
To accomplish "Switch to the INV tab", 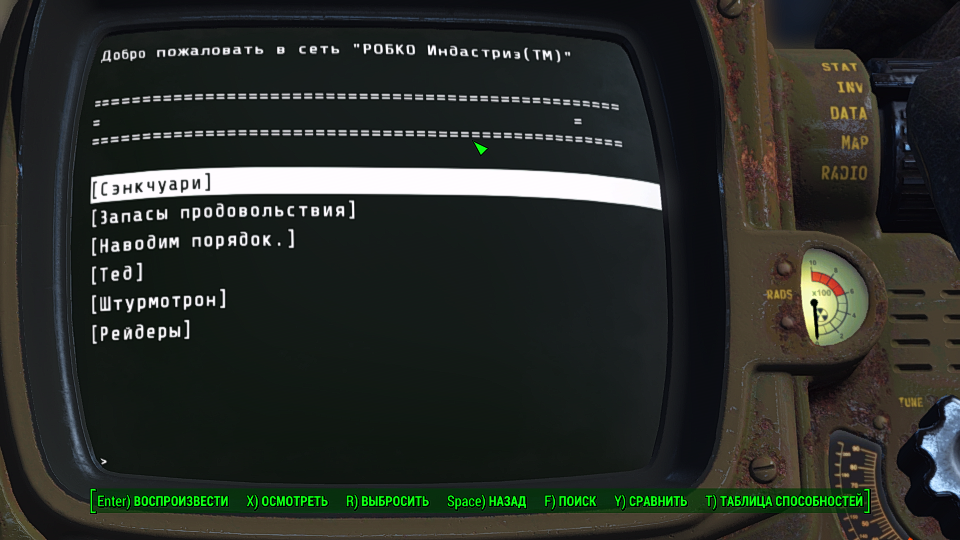I will [850, 88].
